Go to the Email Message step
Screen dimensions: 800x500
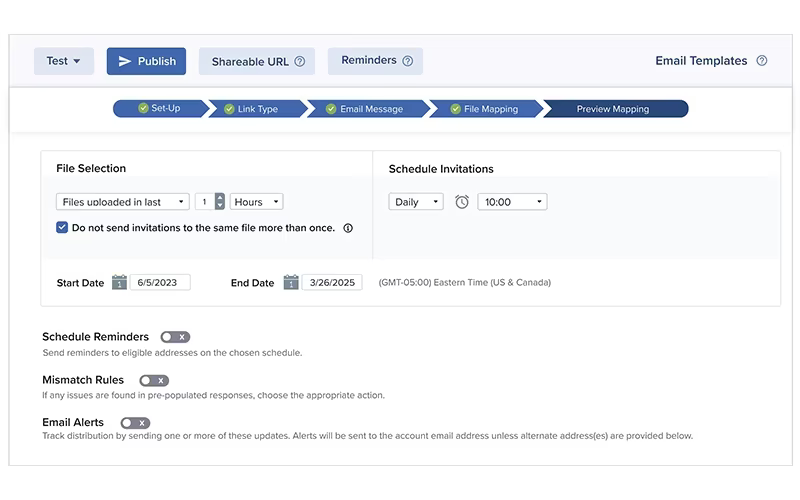(368, 109)
